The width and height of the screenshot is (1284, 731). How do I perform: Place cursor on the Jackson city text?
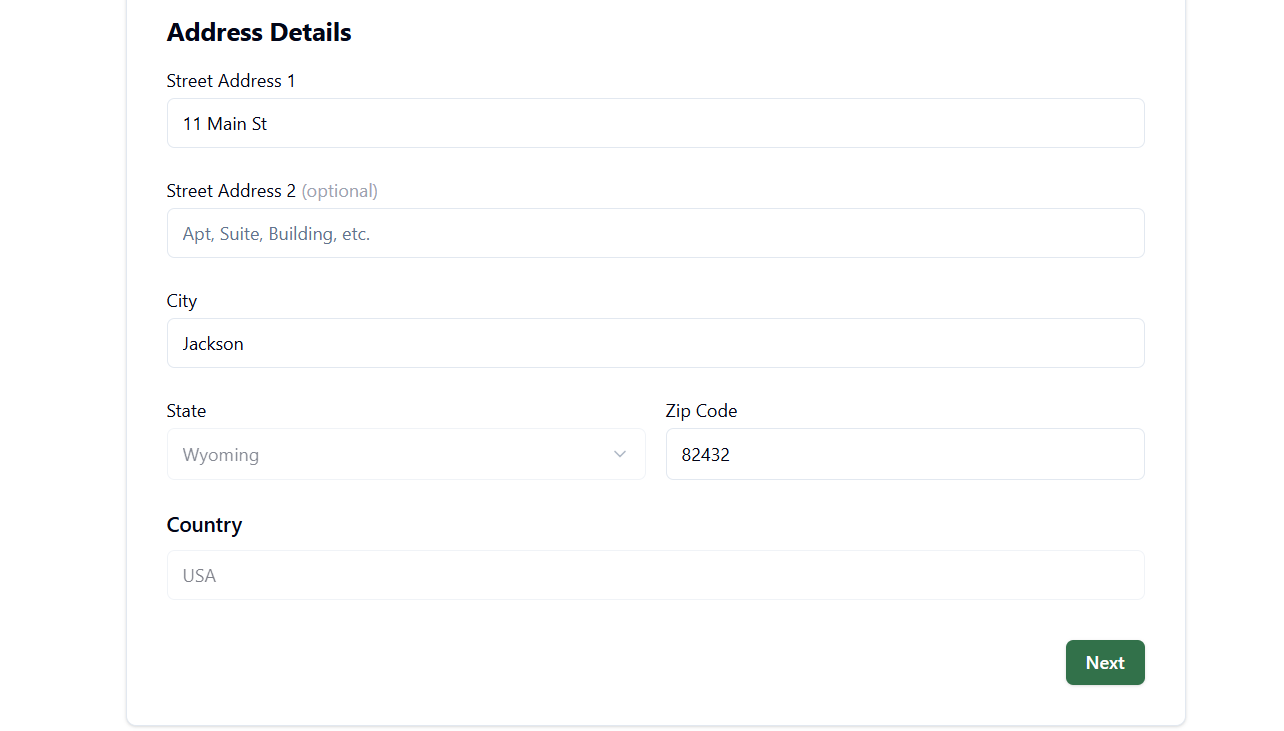click(213, 344)
